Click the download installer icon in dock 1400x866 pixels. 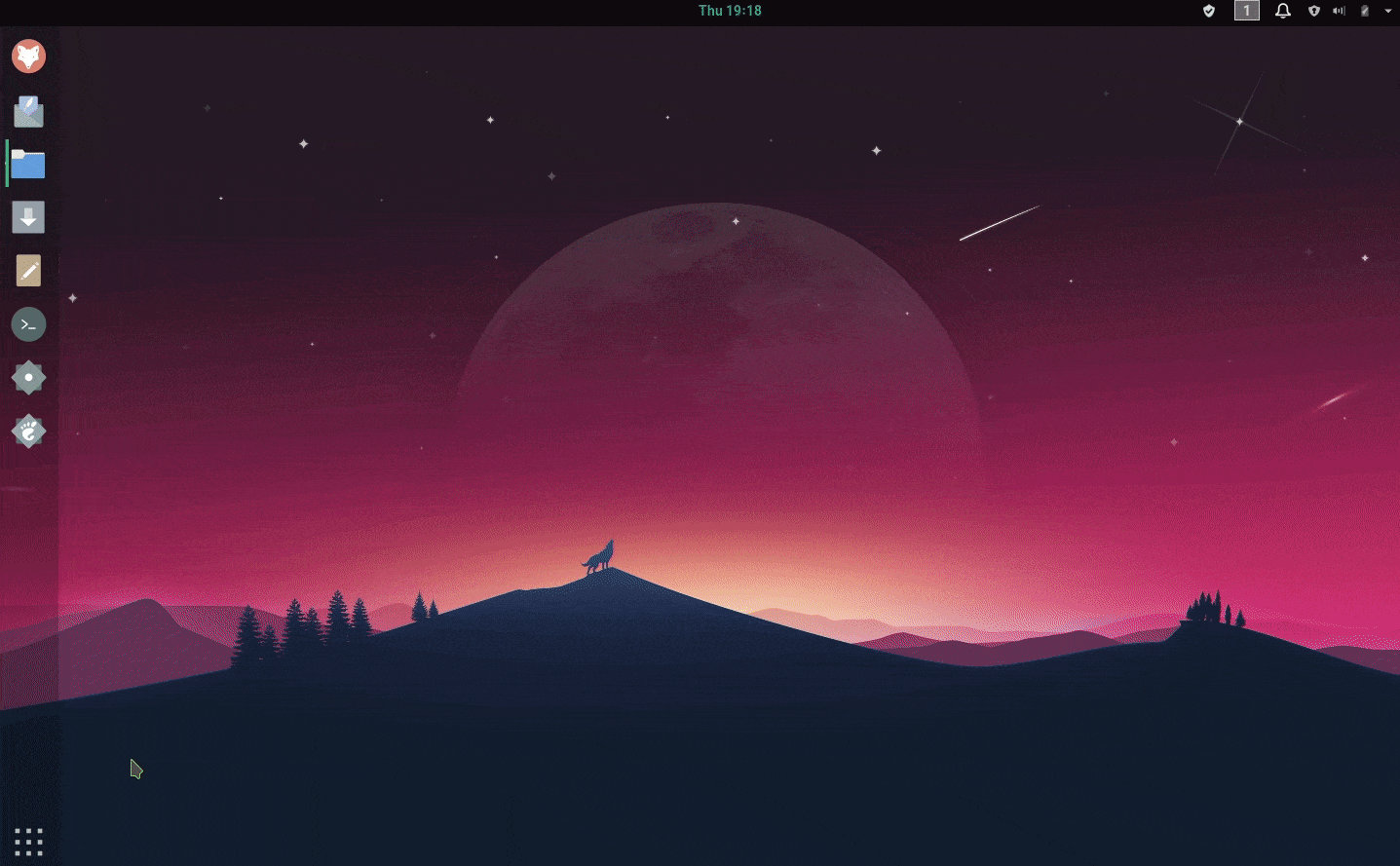(x=28, y=217)
